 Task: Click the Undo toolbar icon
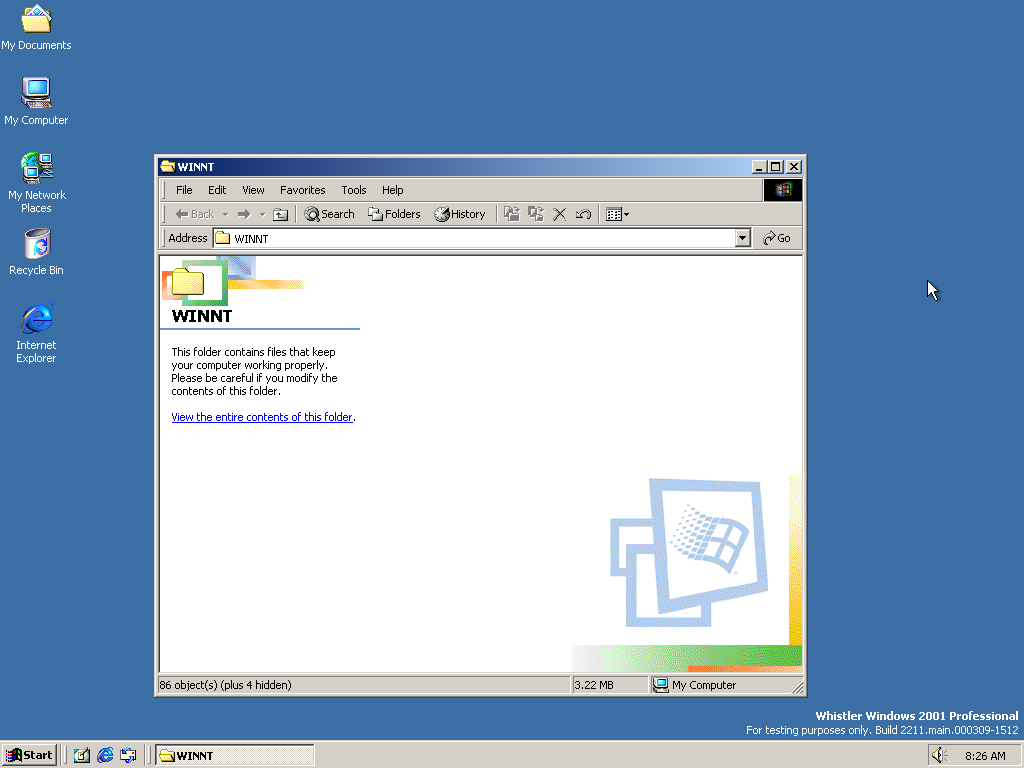pyautogui.click(x=583, y=214)
